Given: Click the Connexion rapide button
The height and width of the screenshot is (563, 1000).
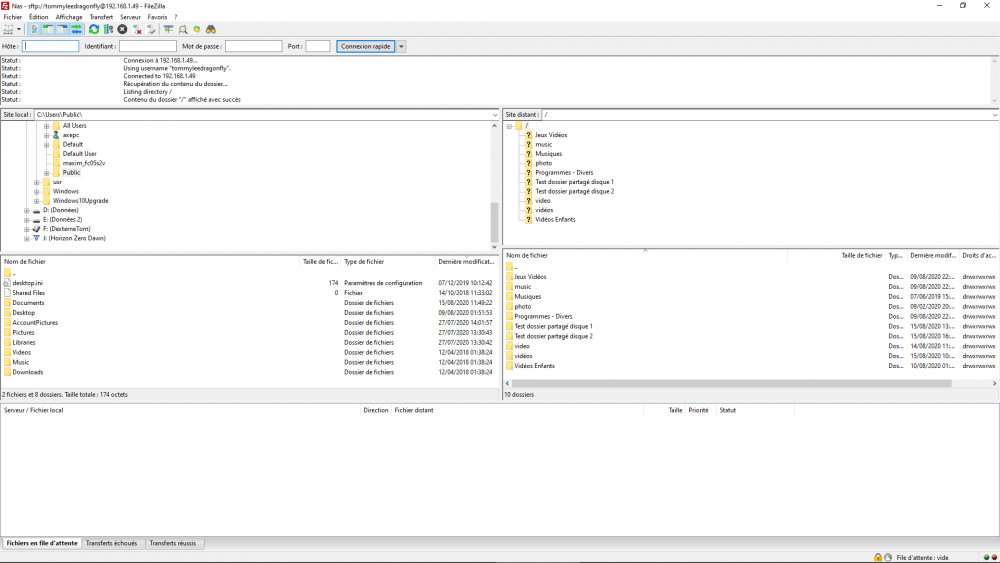Looking at the screenshot, I should 365,47.
